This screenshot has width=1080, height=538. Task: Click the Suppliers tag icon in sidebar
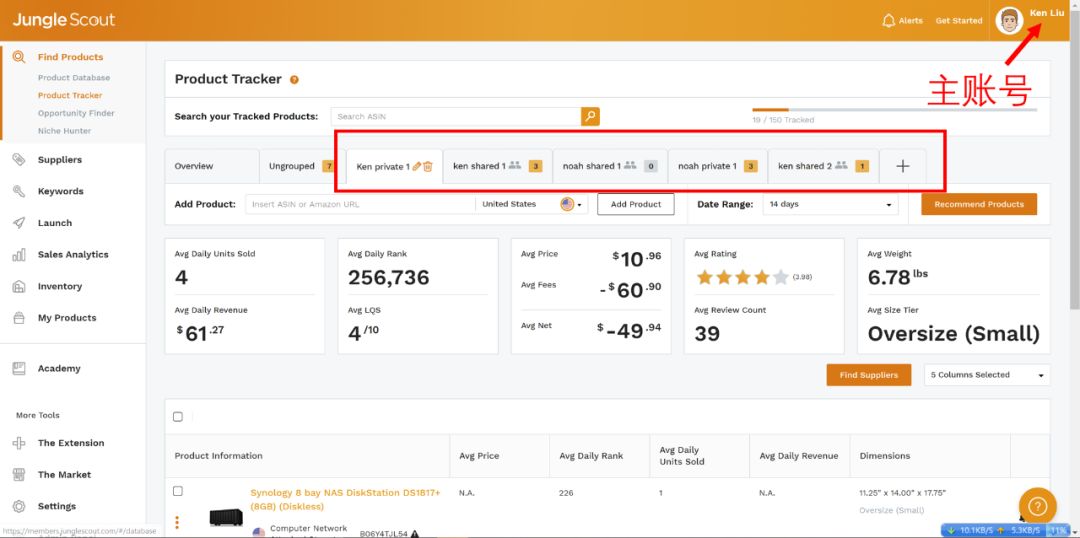19,160
